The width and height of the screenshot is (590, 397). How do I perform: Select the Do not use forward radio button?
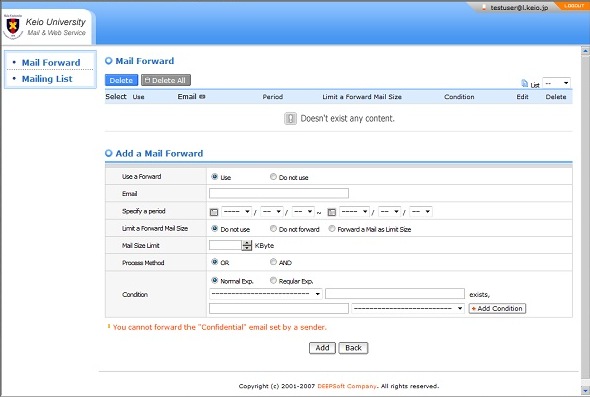coord(273,176)
